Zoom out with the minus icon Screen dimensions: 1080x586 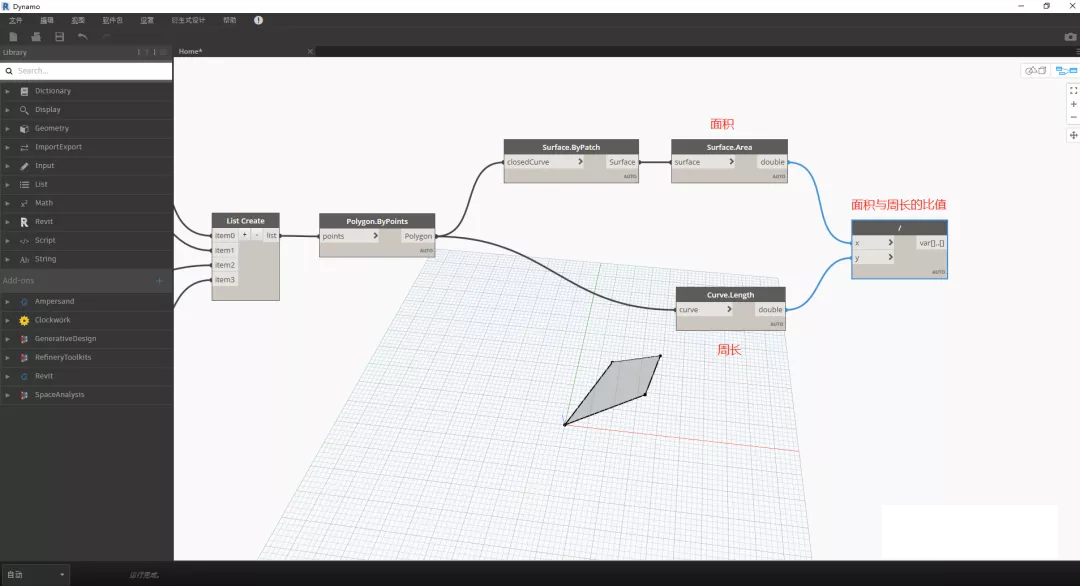point(1073,118)
